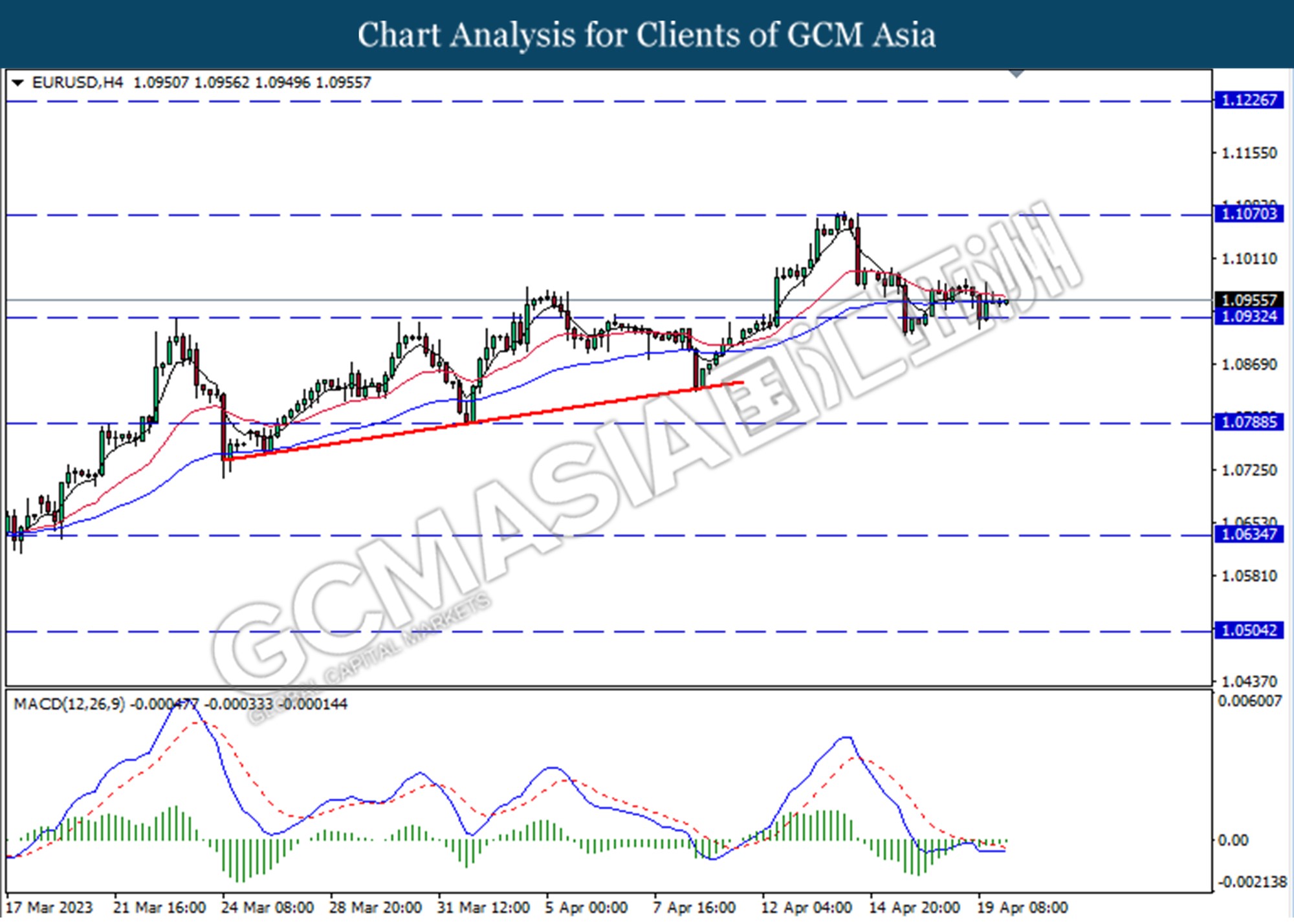
Task: Click the 5 Apr 00:00 time label
Action: (x=586, y=908)
